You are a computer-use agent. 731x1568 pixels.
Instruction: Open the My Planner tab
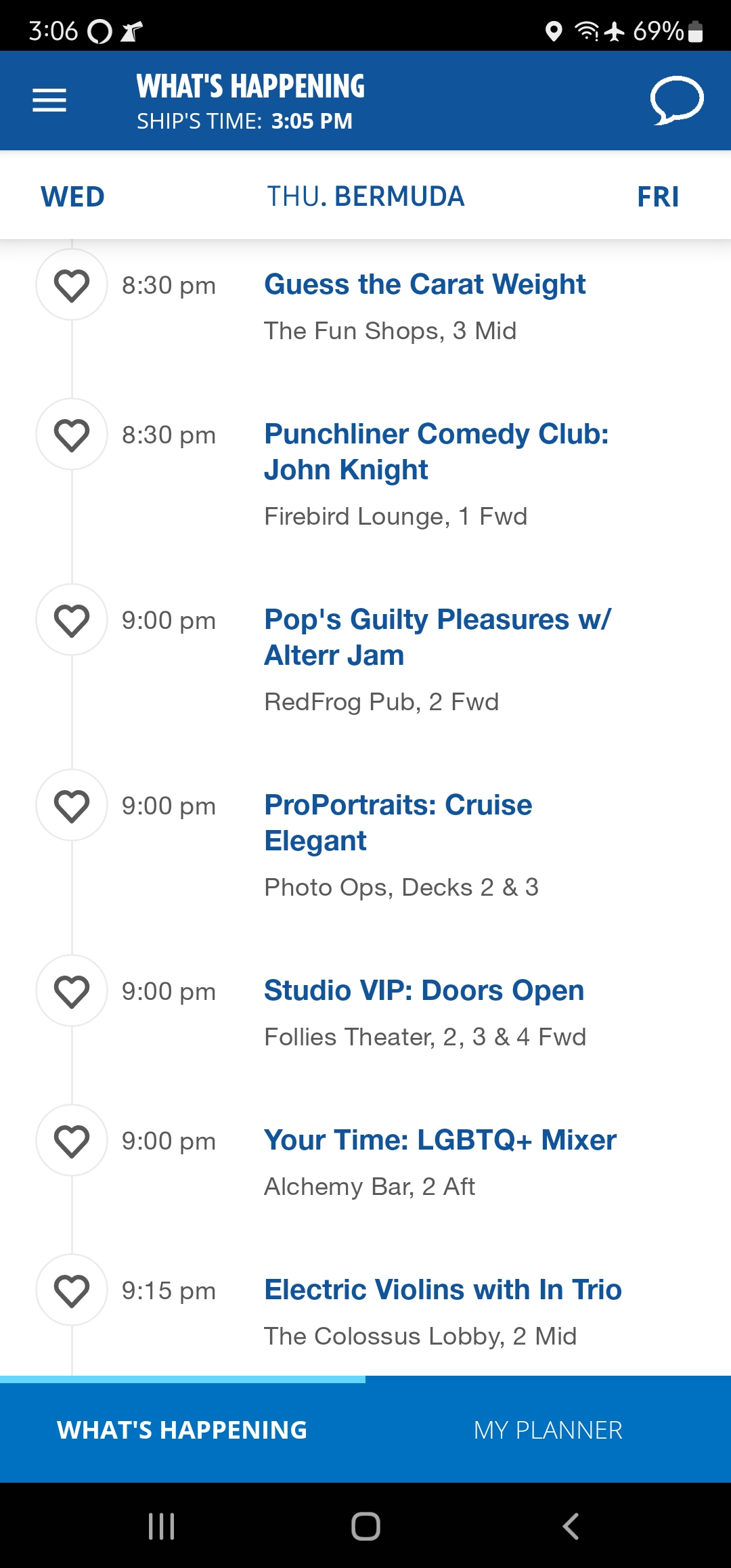[x=548, y=1430]
